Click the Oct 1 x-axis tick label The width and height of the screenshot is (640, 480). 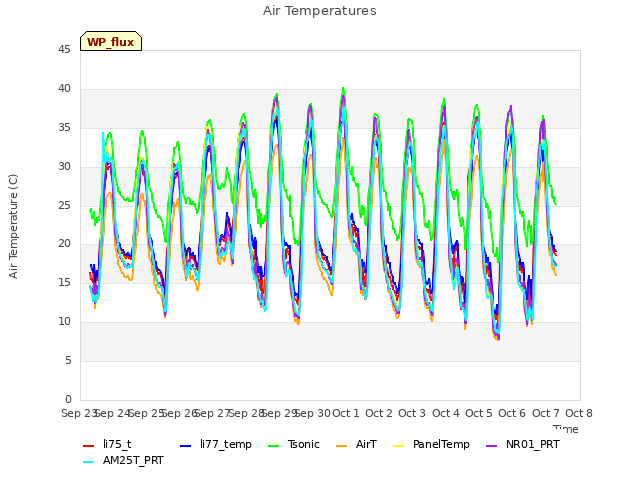(x=346, y=413)
